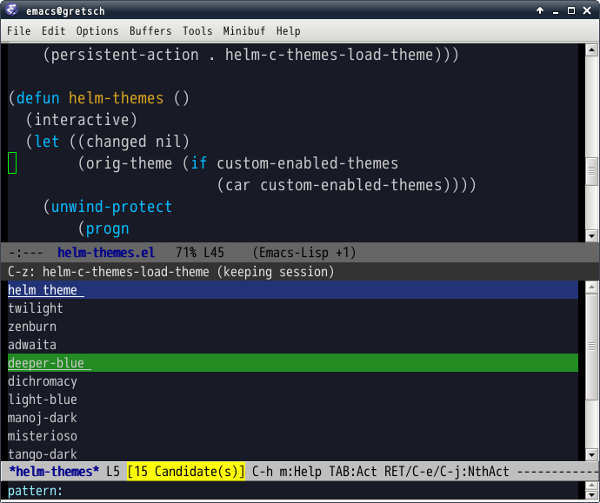Click the upper editor scrollbar's up arrow

tap(592, 50)
